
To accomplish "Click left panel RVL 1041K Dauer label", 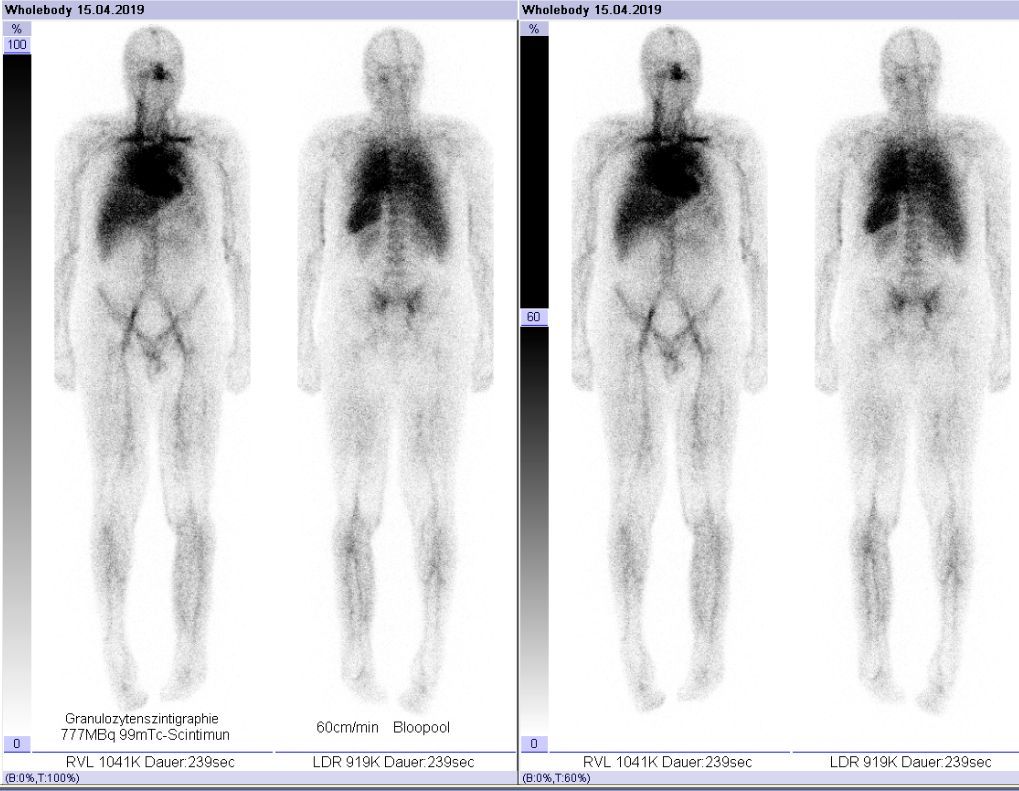I will pyautogui.click(x=147, y=762).
